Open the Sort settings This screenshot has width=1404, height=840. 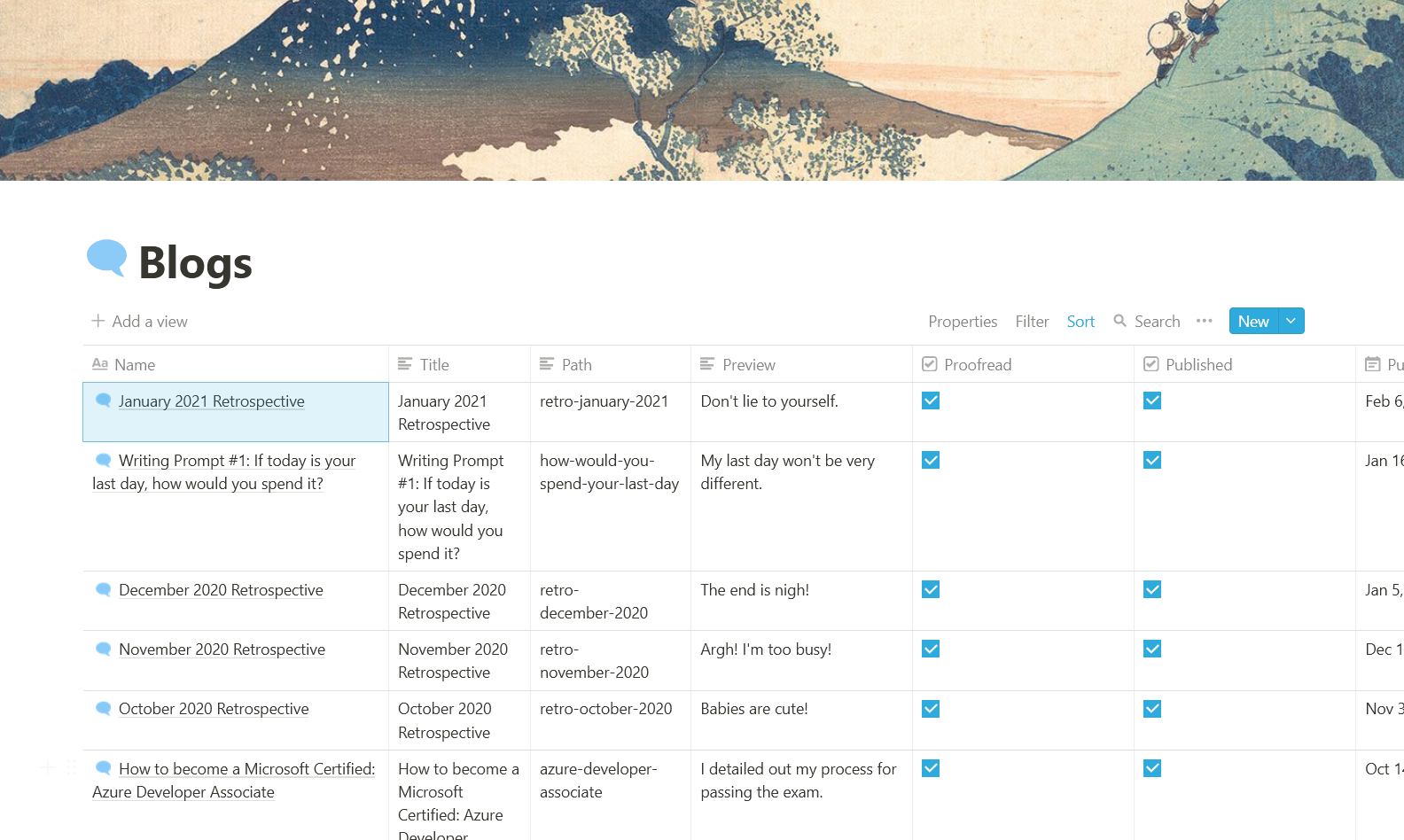tap(1080, 322)
